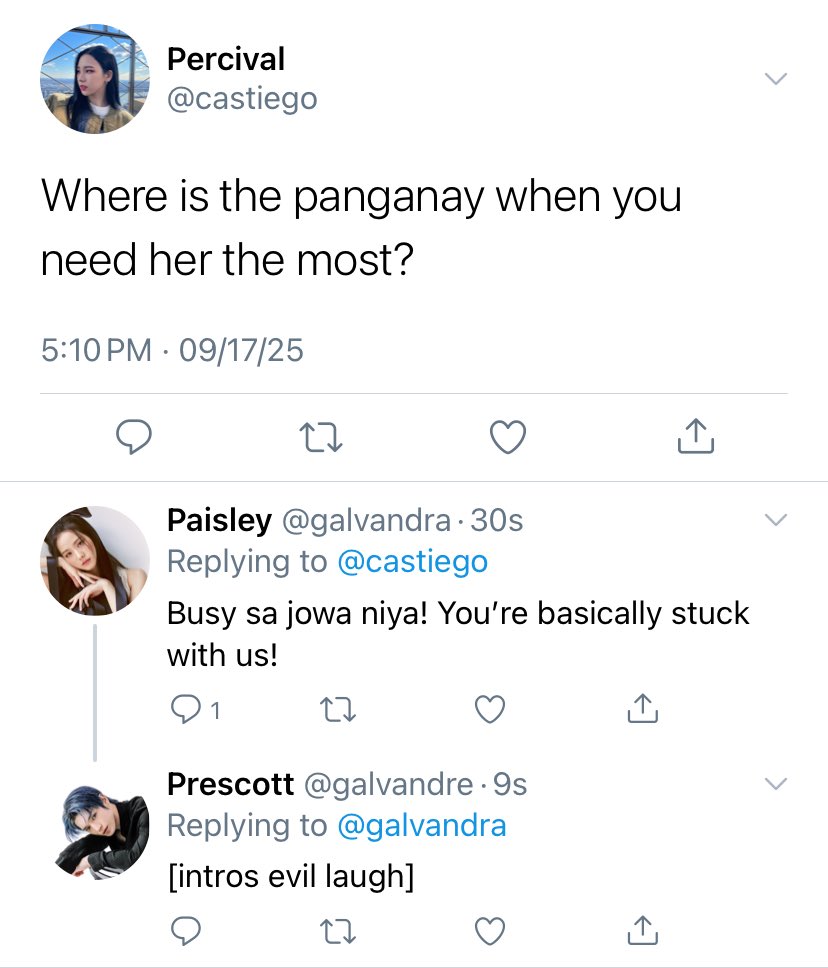Retweet Percival's panganay tweet
The height and width of the screenshot is (968, 828).
pyautogui.click(x=320, y=437)
